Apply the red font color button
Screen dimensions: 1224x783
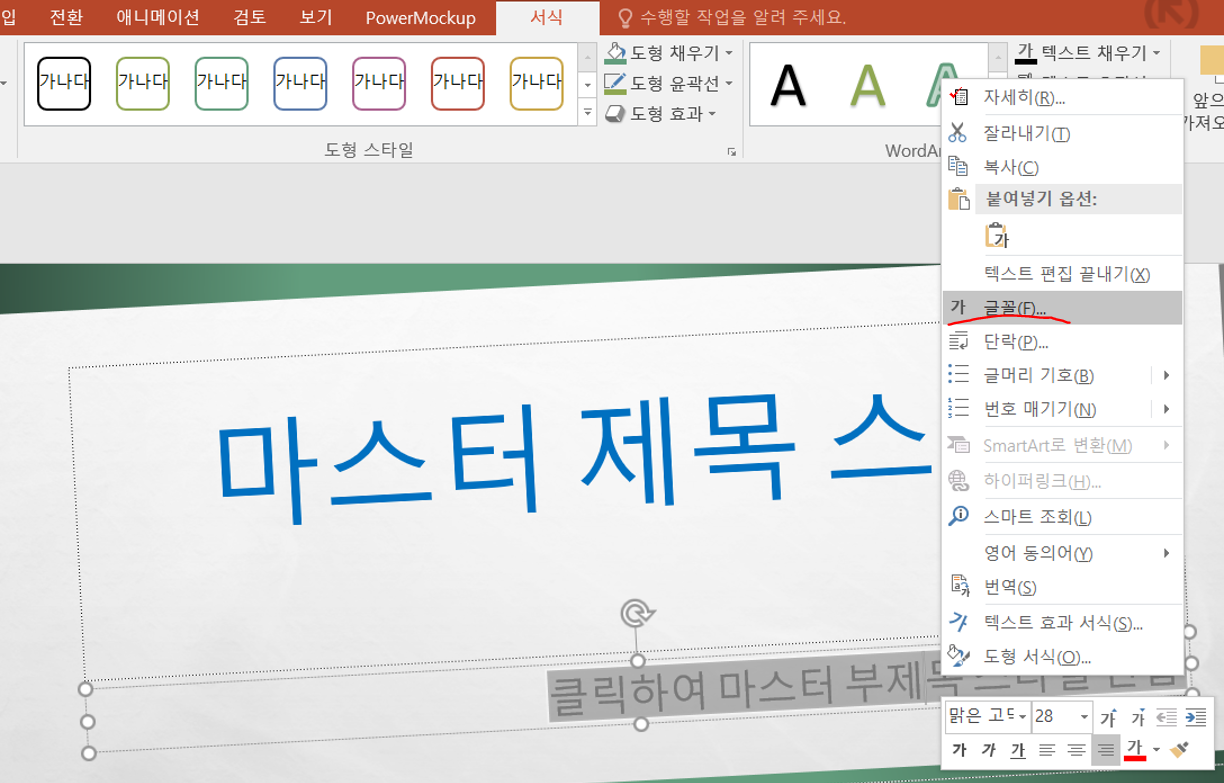(x=1134, y=749)
